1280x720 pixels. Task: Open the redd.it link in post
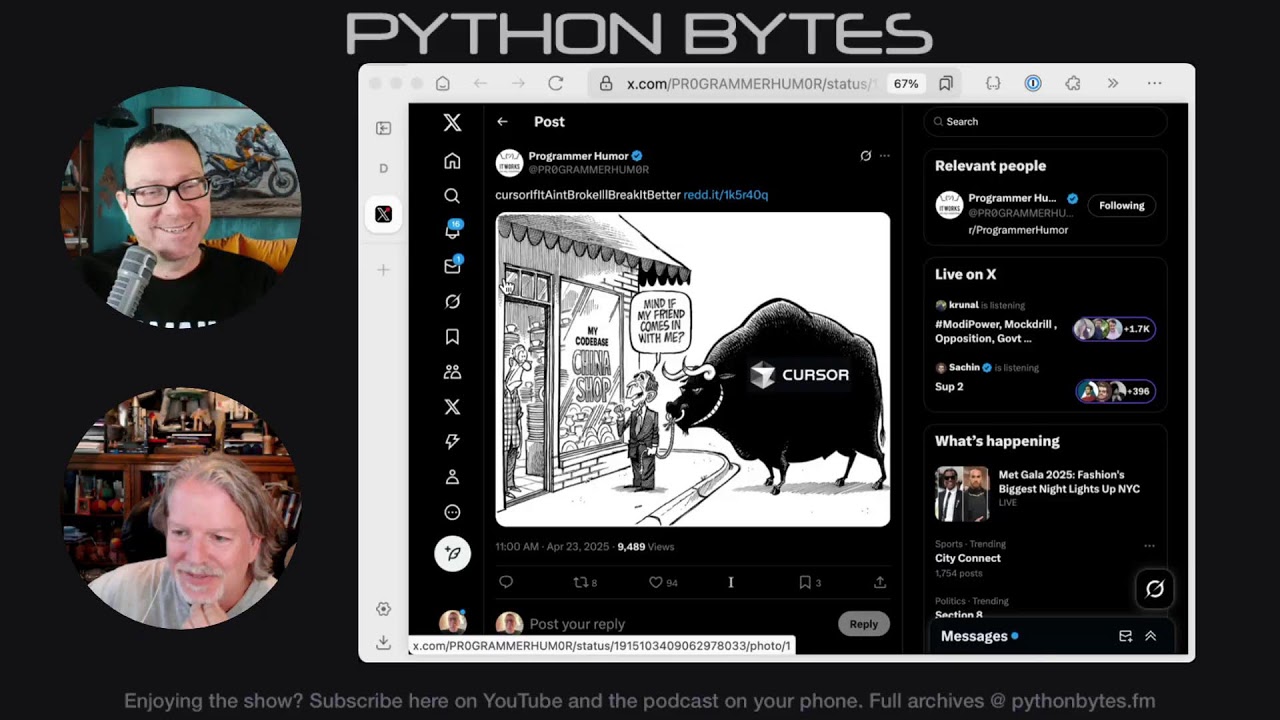(x=725, y=195)
